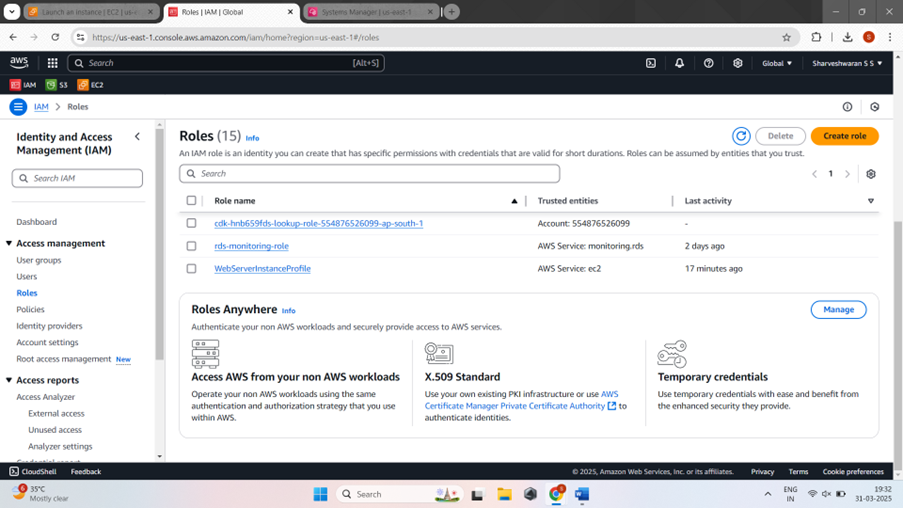The width and height of the screenshot is (903, 508).
Task: Open the help question mark menu
Action: [x=708, y=63]
